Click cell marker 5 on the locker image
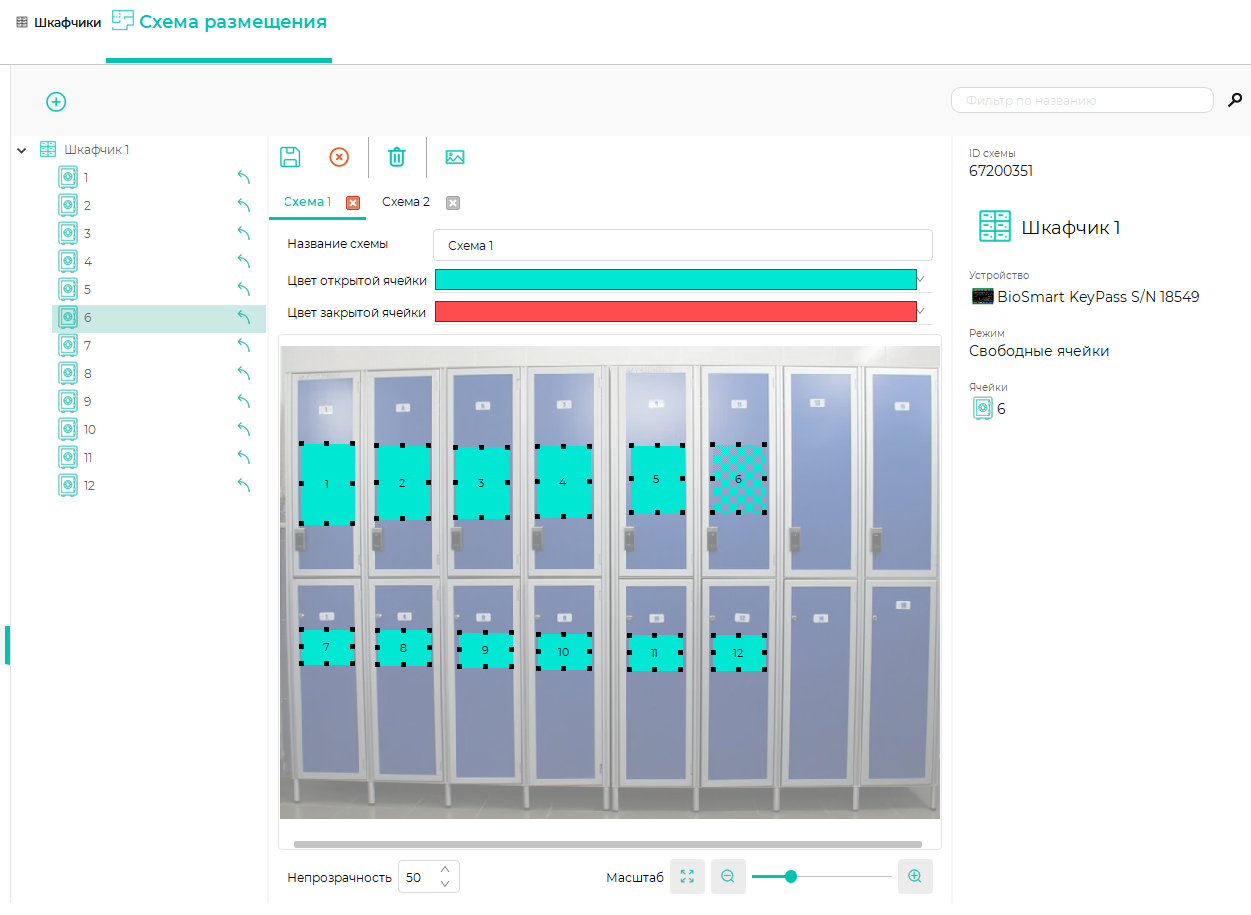The image size is (1251, 915). [x=656, y=479]
